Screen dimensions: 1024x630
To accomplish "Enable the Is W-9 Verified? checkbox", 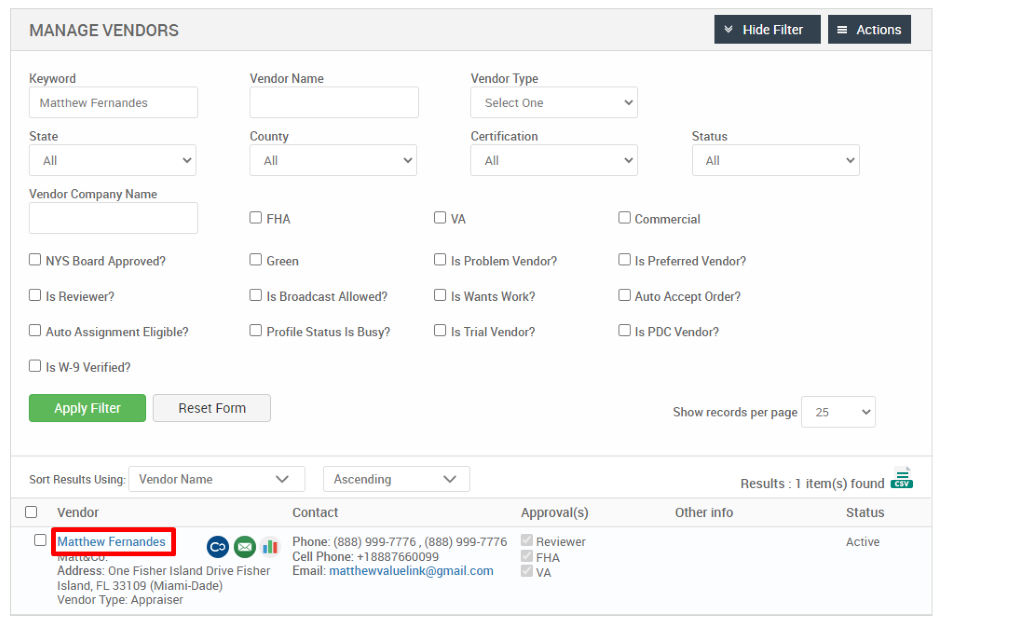I will pyautogui.click(x=34, y=366).
